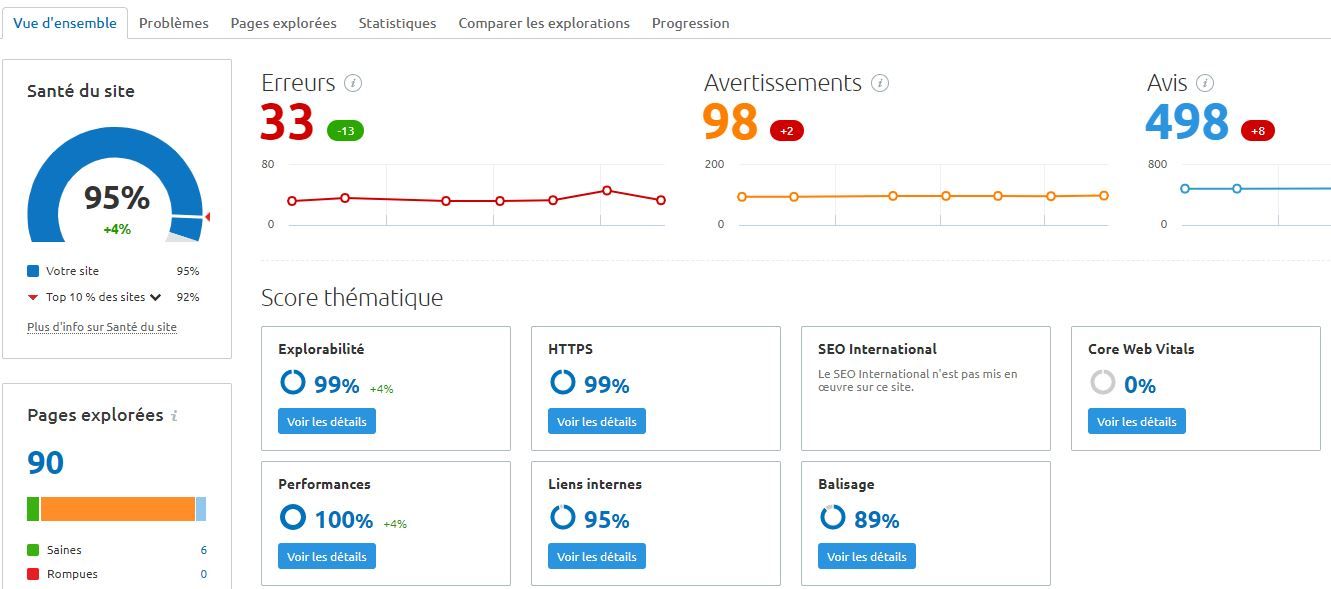Click the info icon next to Avertissements

click(880, 83)
